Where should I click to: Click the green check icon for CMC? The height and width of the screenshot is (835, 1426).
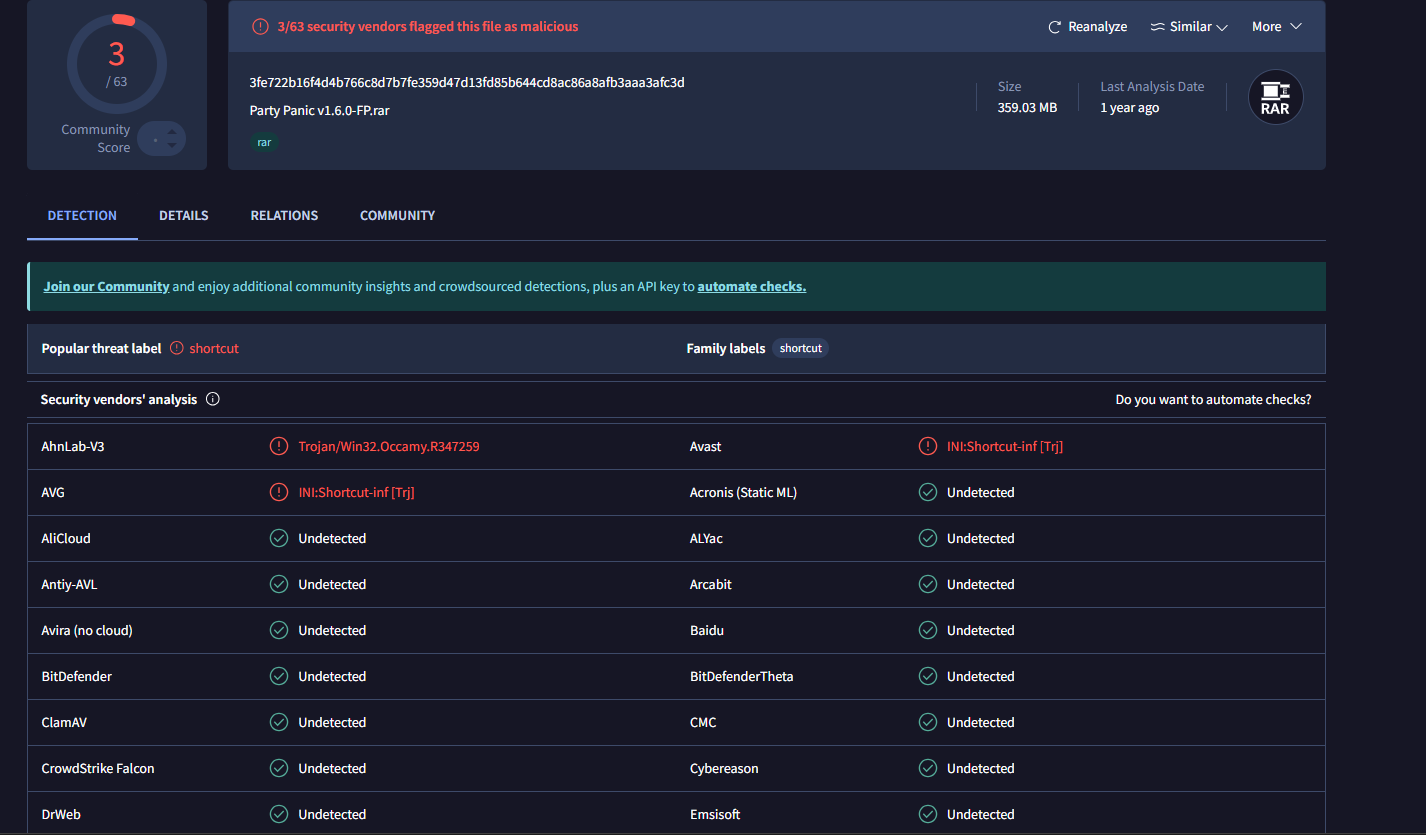(x=928, y=722)
